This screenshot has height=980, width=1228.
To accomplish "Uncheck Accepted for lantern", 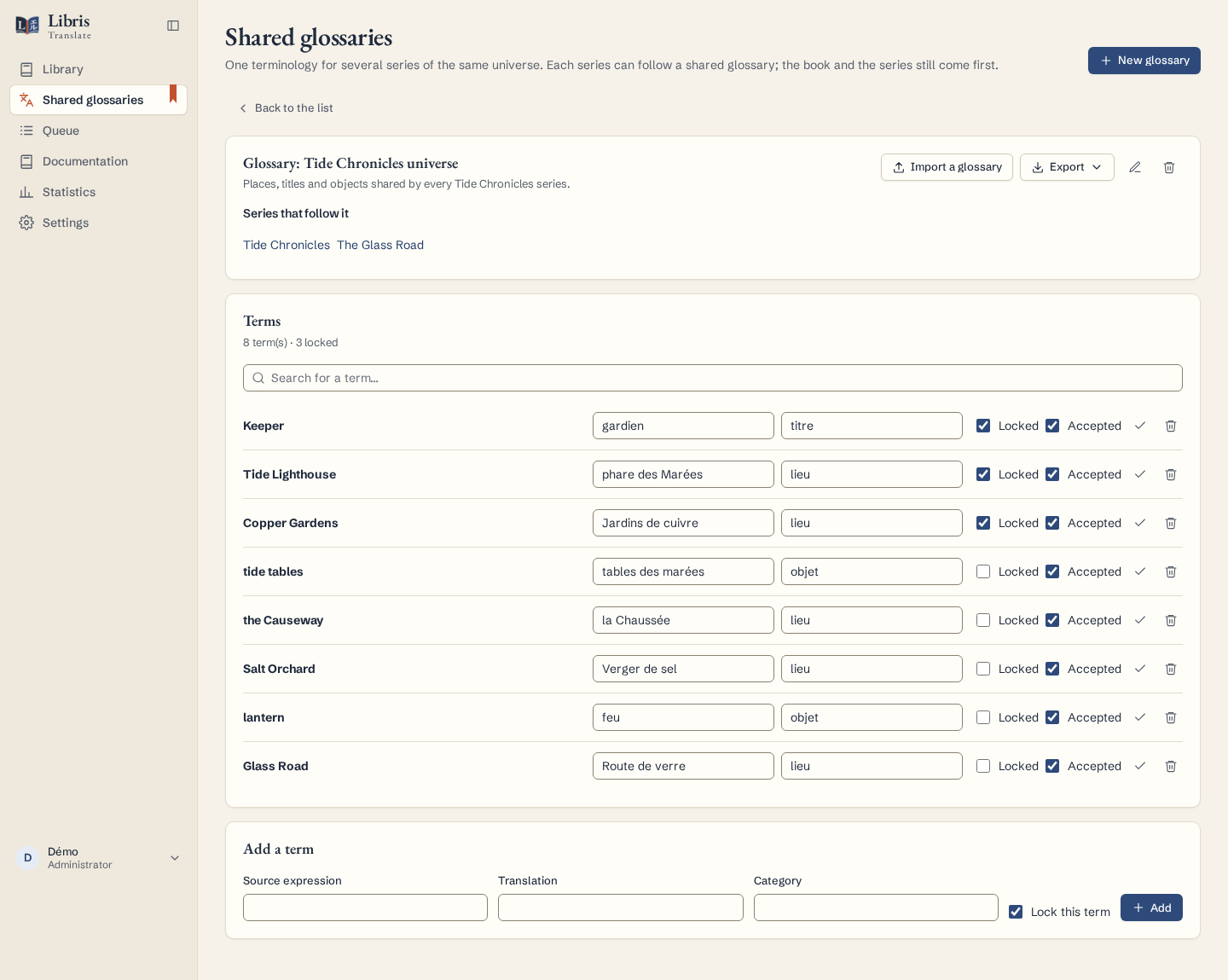I will 1052,717.
